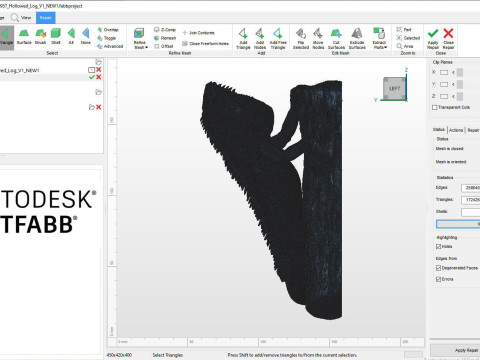
Task: Activate the Flip Selected tool
Action: pyautogui.click(x=301, y=39)
